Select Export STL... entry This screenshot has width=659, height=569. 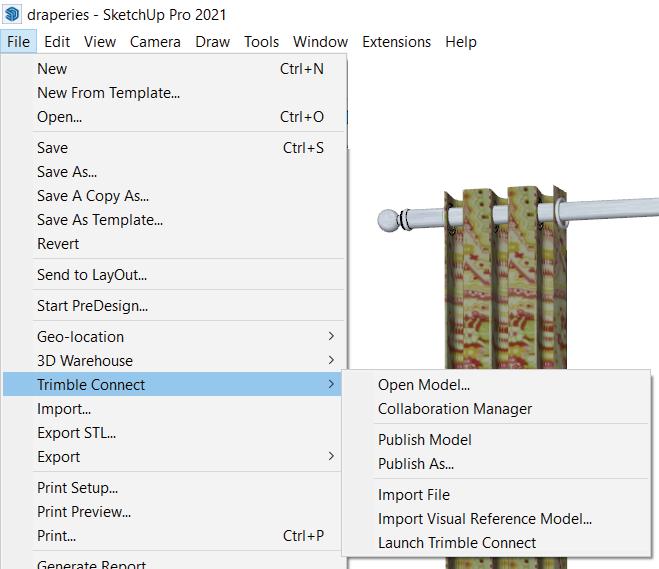[x=174, y=432]
